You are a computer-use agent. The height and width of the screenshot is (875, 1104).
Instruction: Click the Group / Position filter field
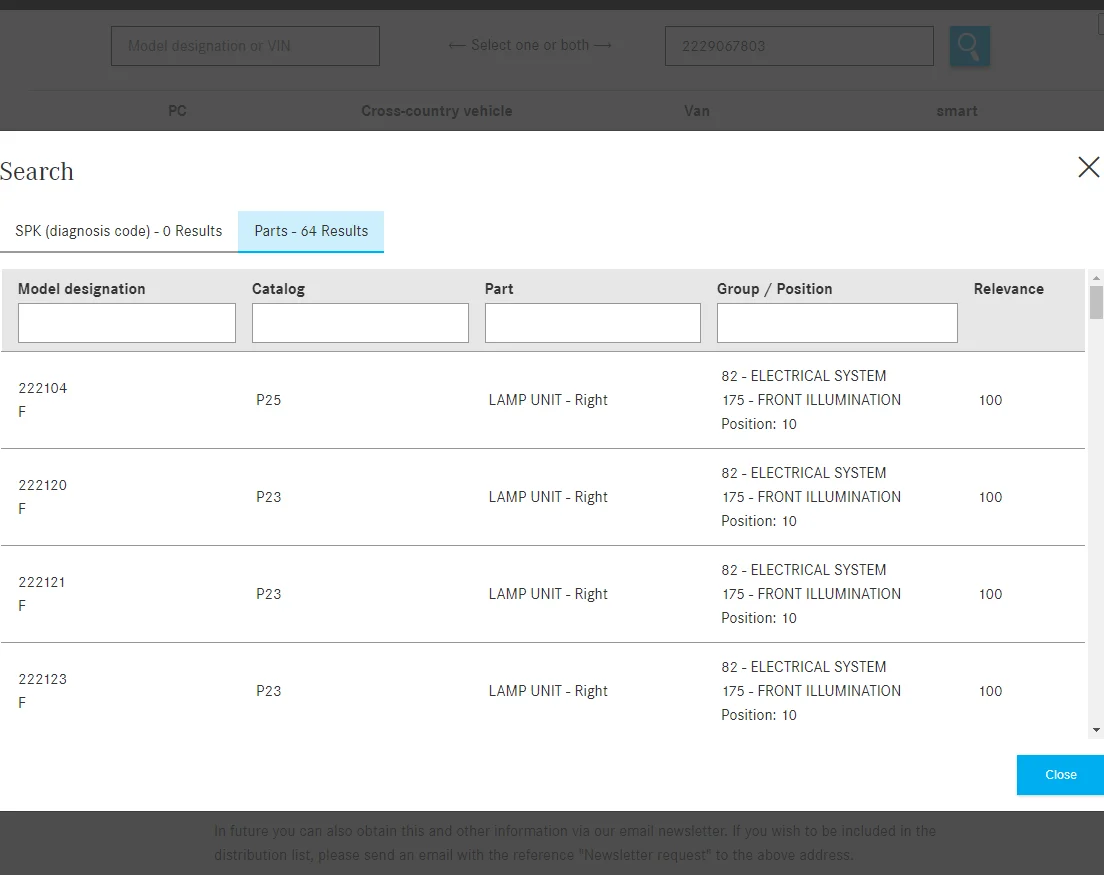point(837,323)
